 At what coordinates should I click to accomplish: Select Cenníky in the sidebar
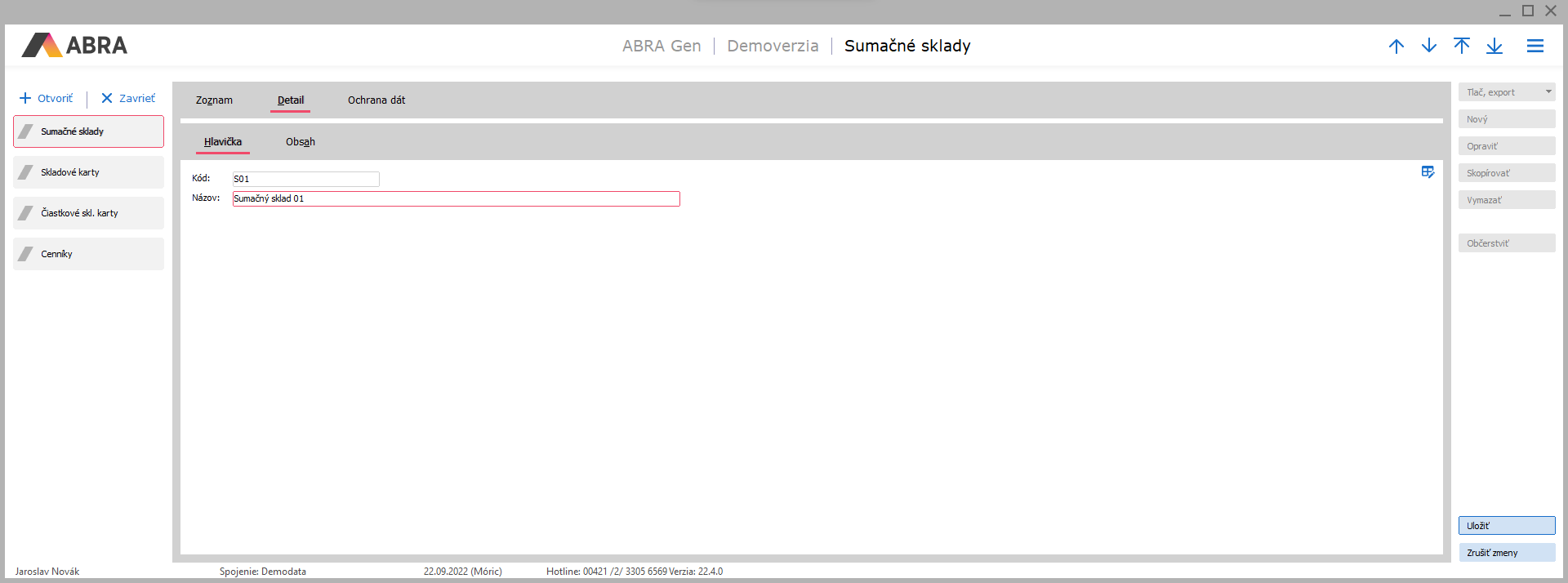88,254
